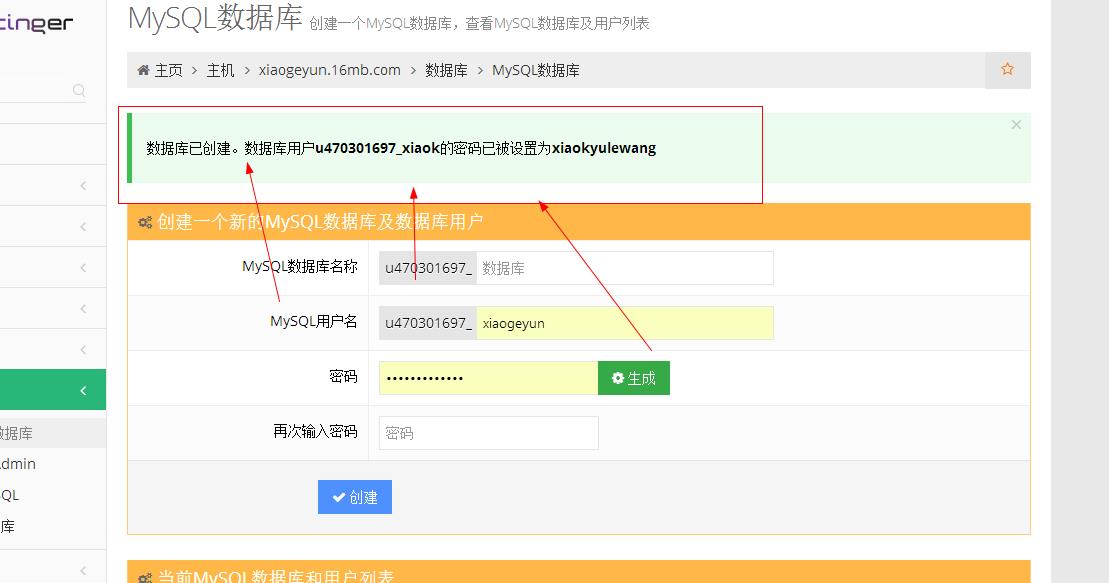Click the home icon in the breadcrumb

click(144, 70)
